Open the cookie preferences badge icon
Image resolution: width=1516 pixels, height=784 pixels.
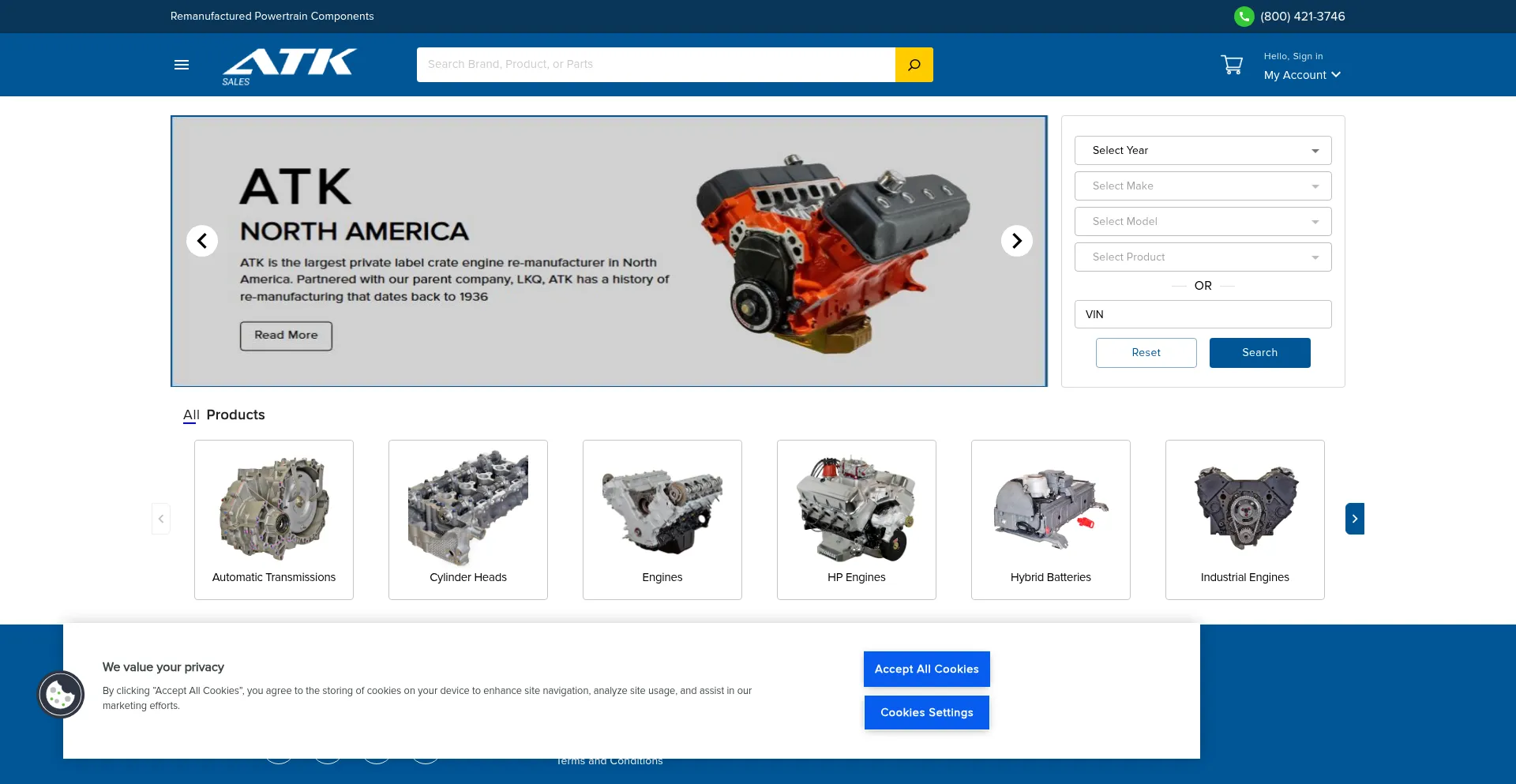tap(61, 695)
